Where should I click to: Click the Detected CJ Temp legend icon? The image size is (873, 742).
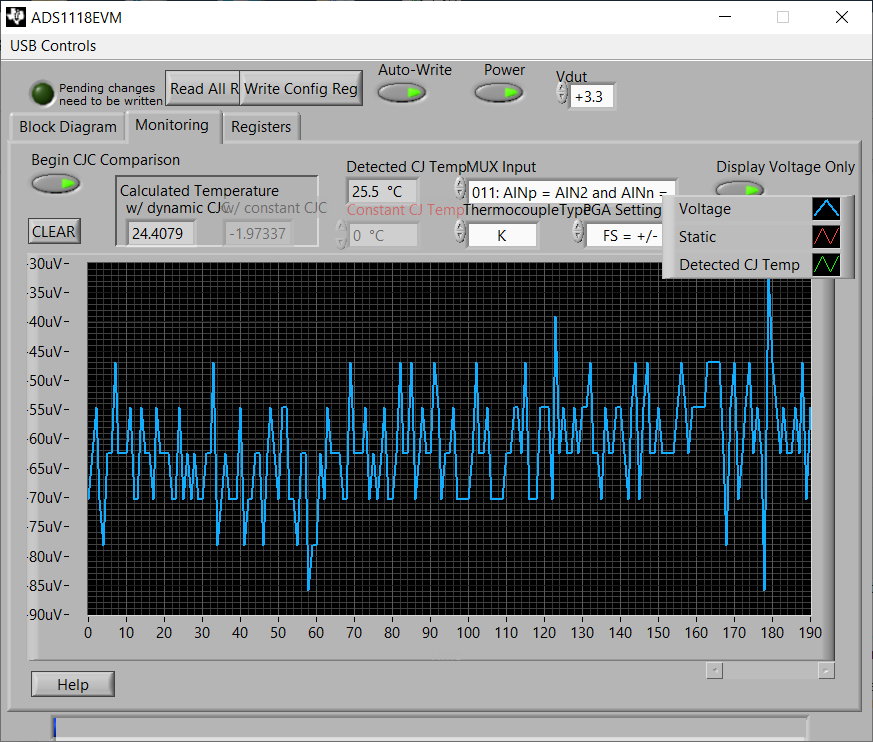[826, 264]
